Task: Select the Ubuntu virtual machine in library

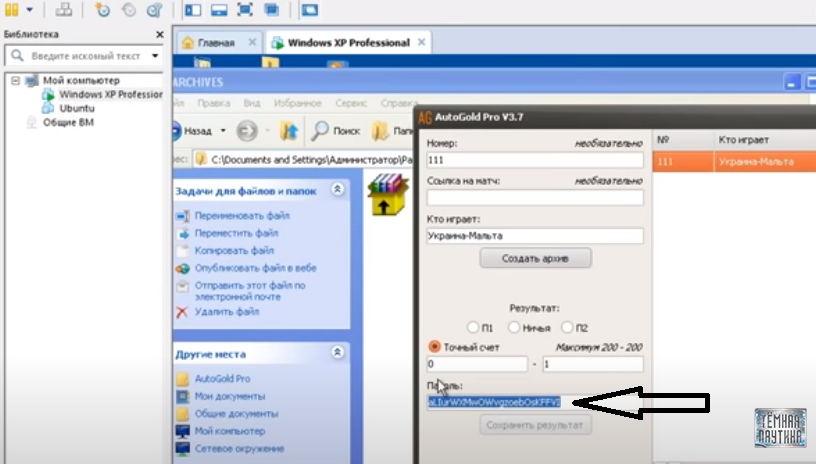Action: (x=77, y=108)
